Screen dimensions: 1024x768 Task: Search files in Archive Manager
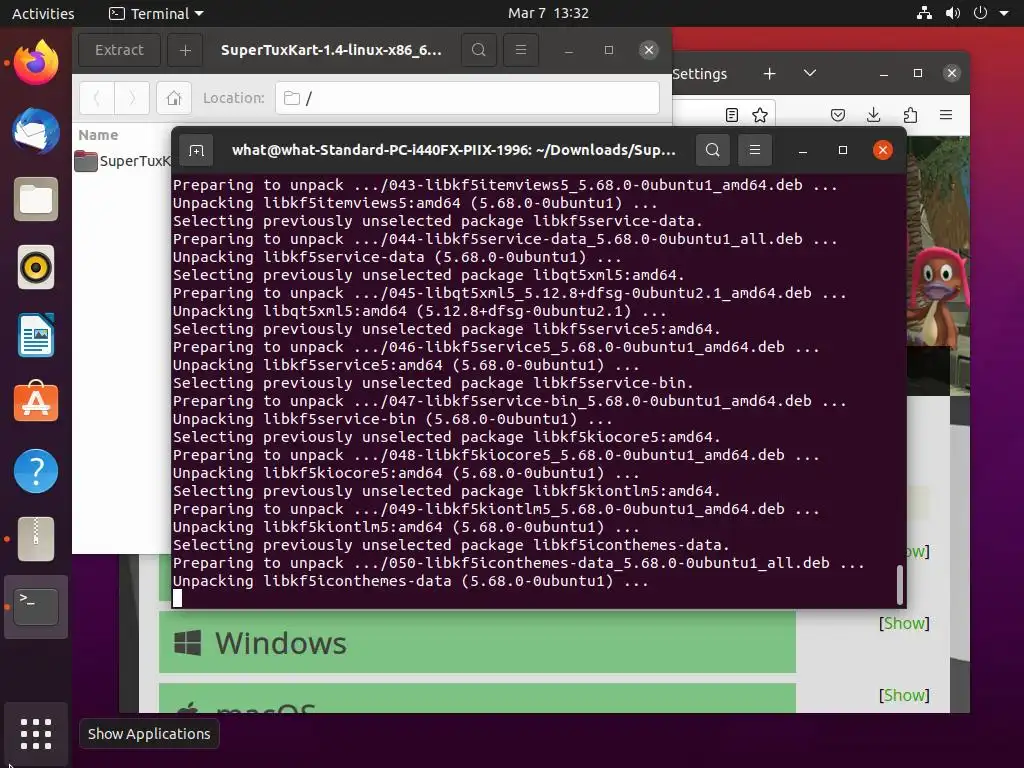pos(479,50)
